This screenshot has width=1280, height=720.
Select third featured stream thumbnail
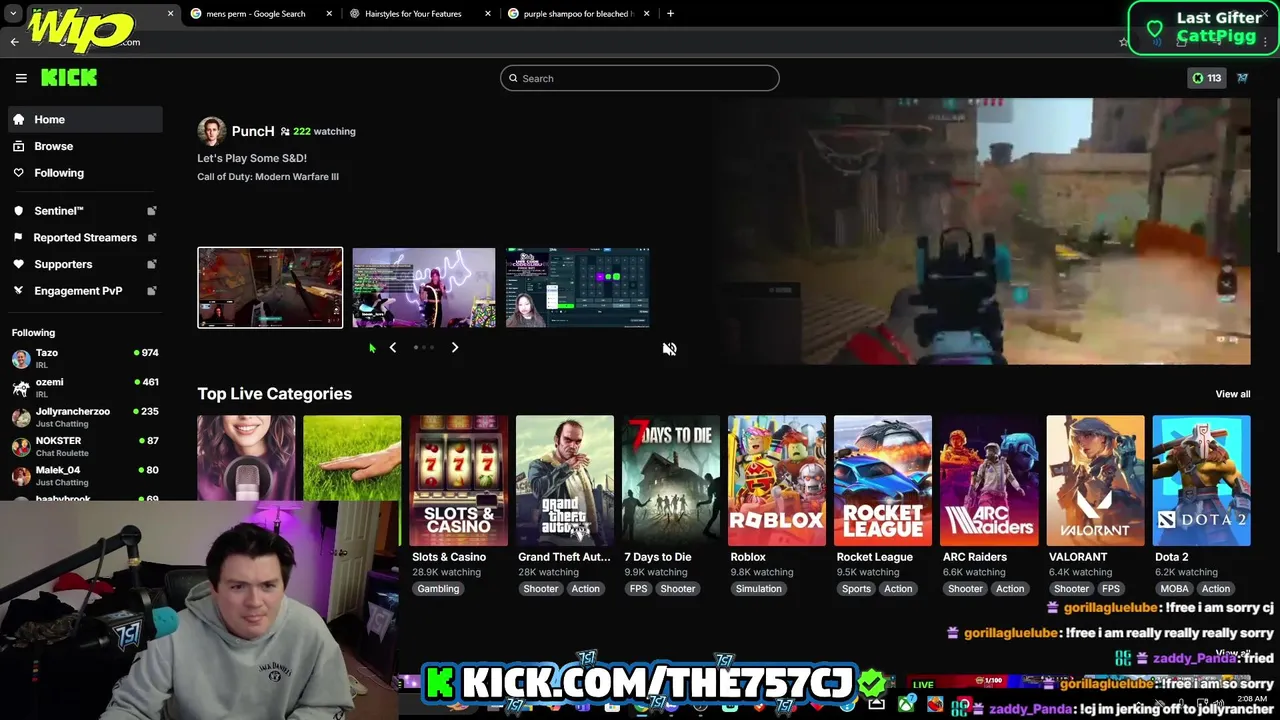[x=578, y=288]
